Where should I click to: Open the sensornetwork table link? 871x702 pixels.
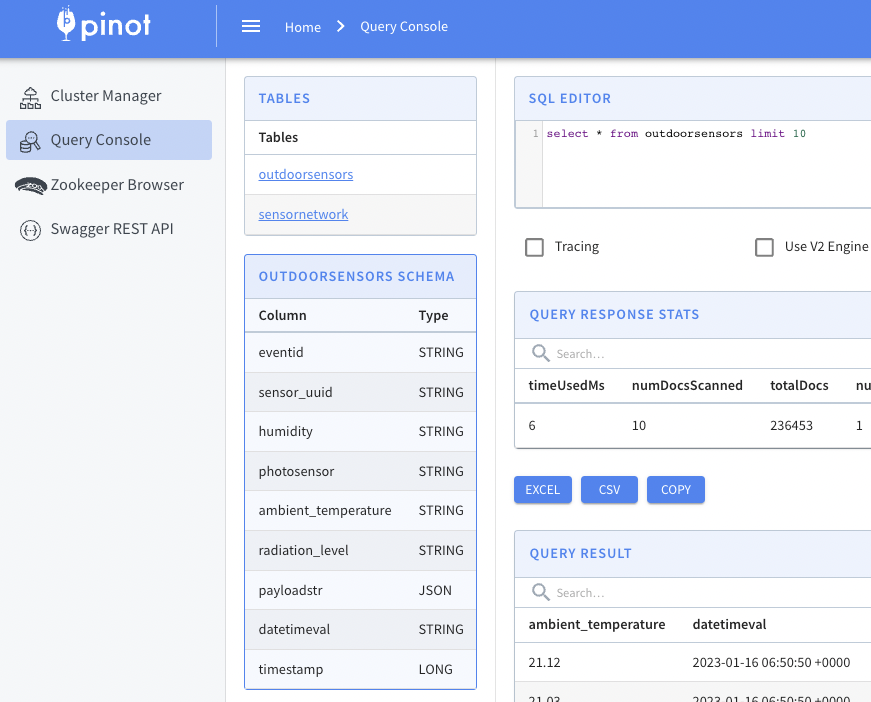[303, 215]
